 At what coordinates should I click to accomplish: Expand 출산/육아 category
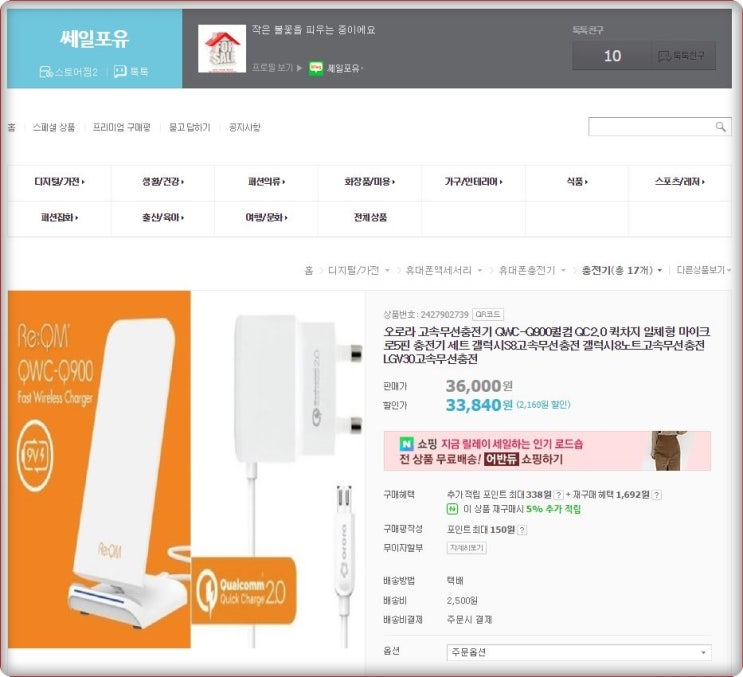tap(163, 217)
